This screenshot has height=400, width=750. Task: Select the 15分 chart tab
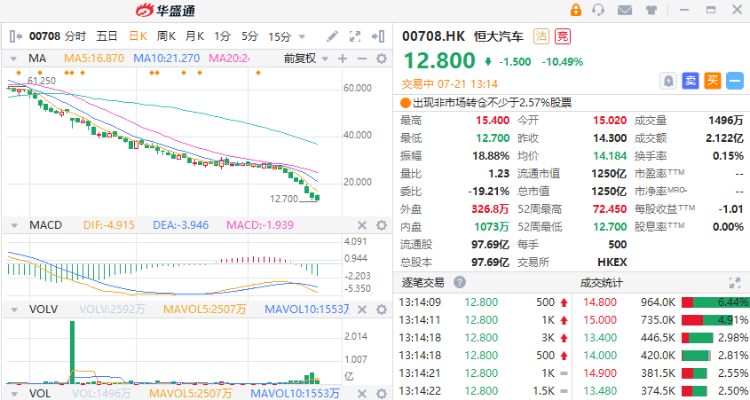pyautogui.click(x=279, y=36)
